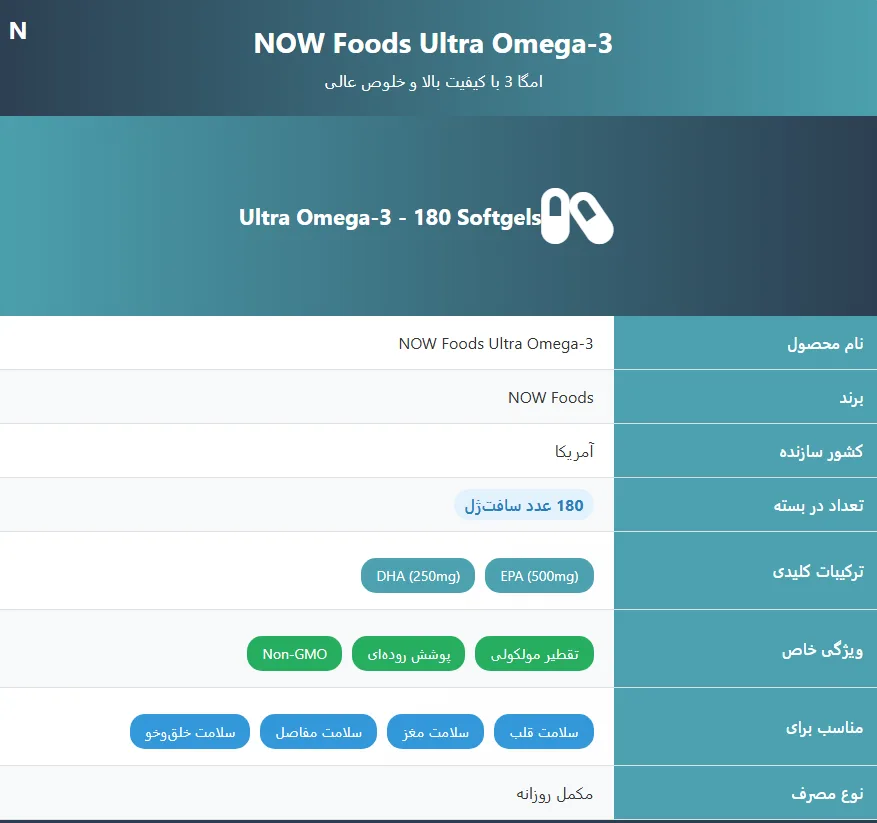877x823 pixels.
Task: Click the NOW Foods brand value text
Action: [x=551, y=396]
